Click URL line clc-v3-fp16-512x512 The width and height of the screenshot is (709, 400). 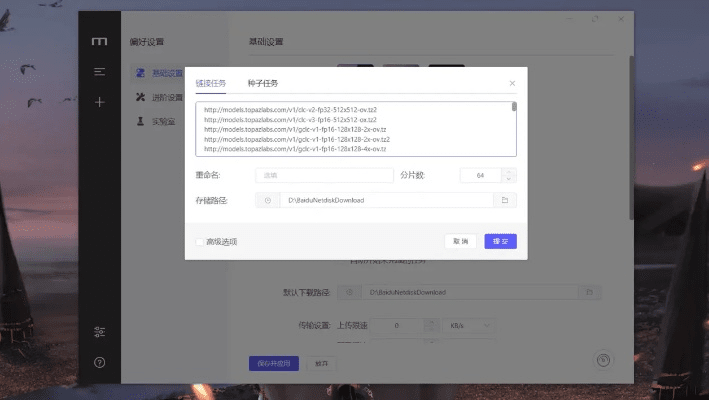pos(290,120)
